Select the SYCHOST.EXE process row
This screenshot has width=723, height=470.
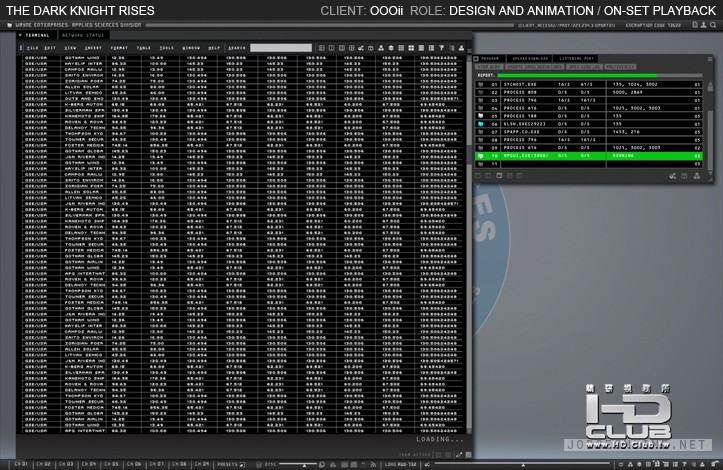pyautogui.click(x=589, y=84)
